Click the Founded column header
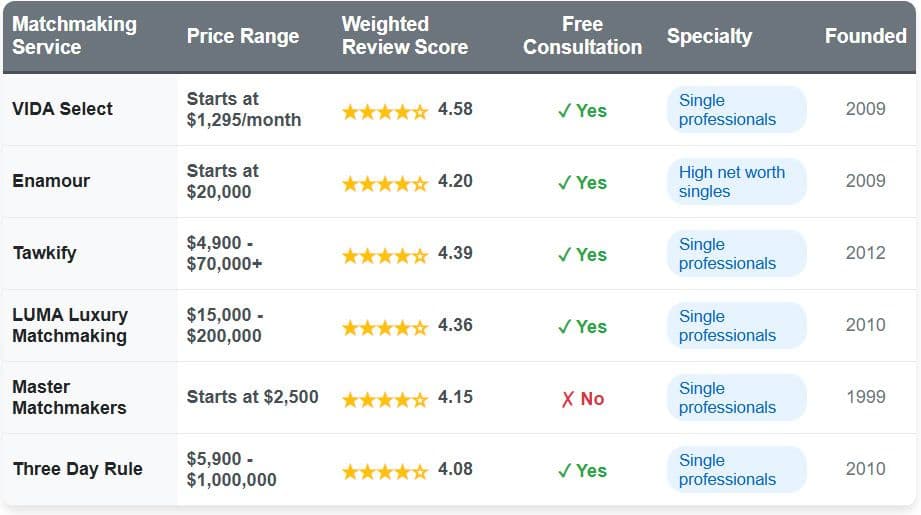Screen dimensions: 921x515 865,36
